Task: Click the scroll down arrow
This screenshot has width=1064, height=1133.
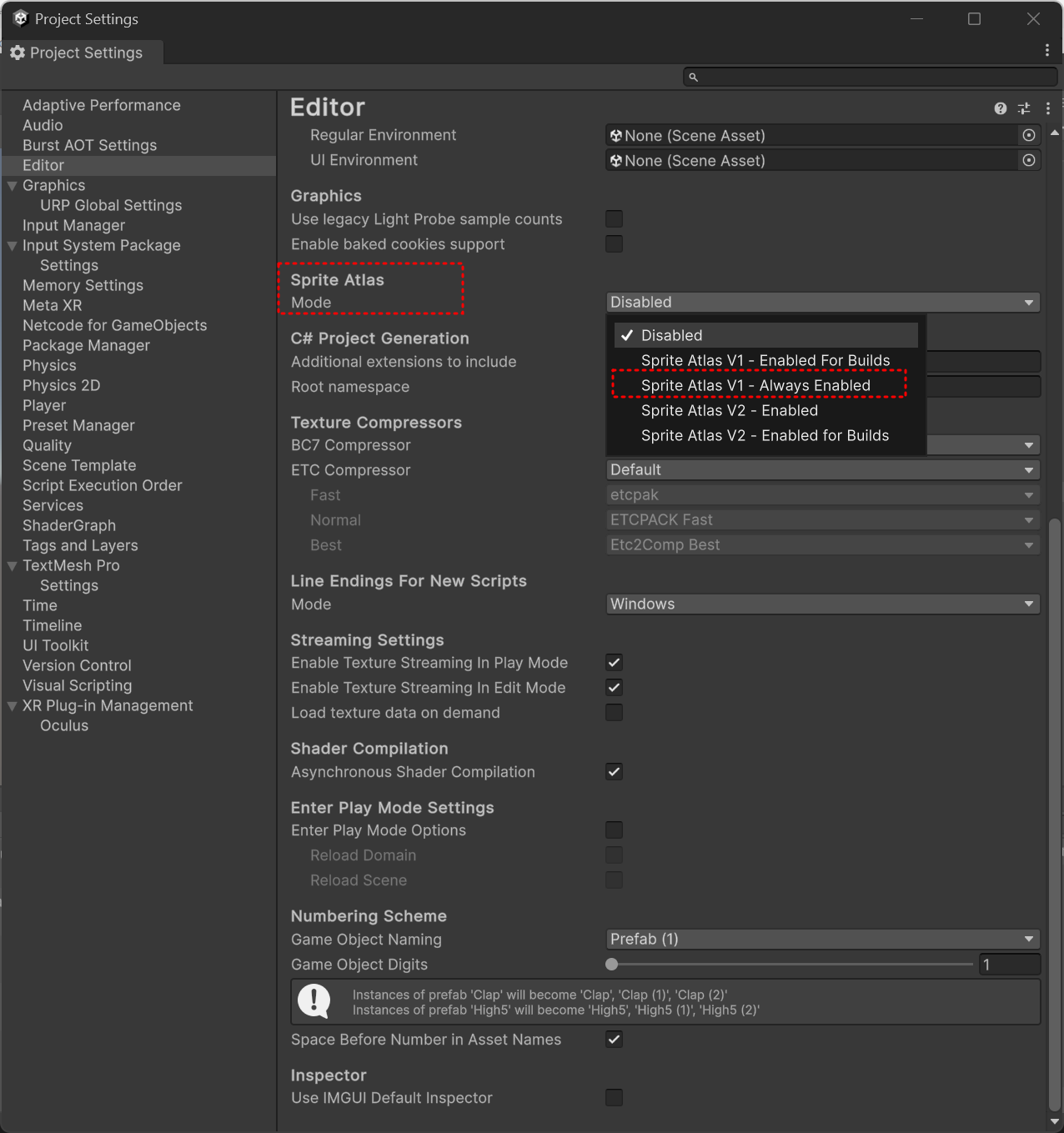Action: 1055,1121
